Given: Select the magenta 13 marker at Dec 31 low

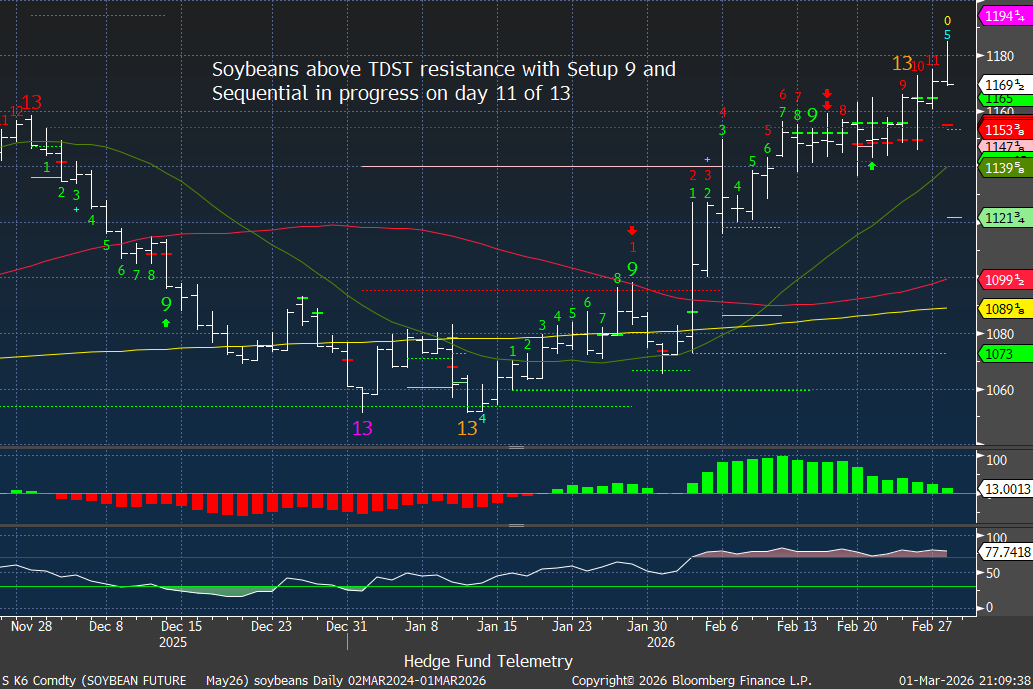Looking at the screenshot, I should point(362,428).
